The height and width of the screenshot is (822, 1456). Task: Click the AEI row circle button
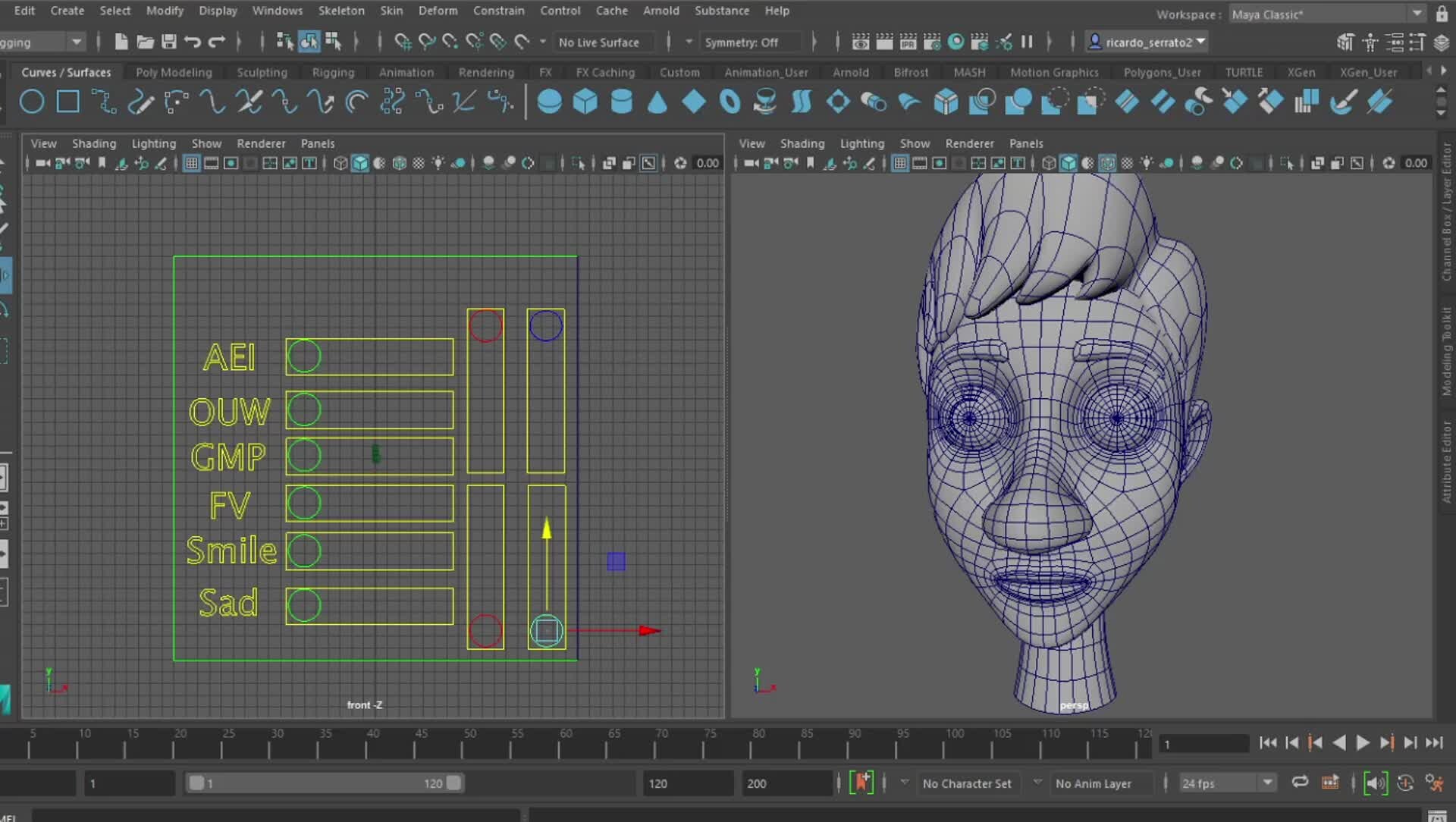pyautogui.click(x=305, y=357)
